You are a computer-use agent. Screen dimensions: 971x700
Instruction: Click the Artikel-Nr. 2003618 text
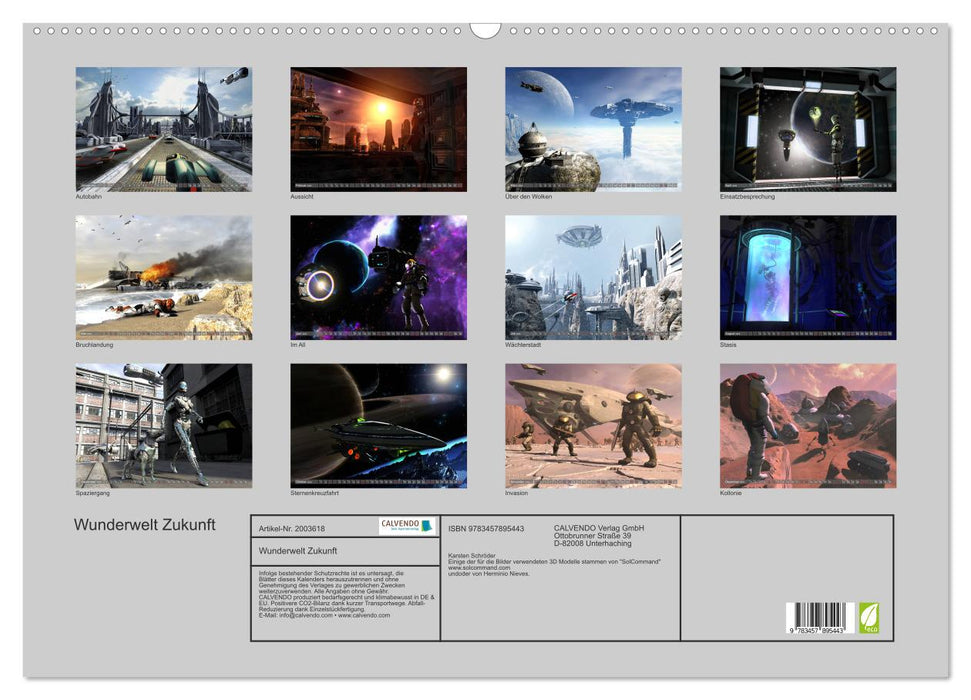point(293,527)
